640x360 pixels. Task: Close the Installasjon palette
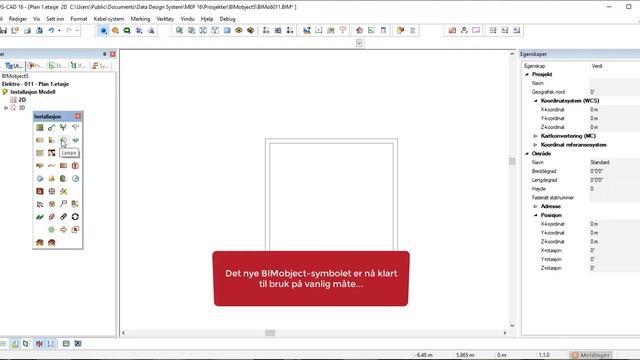click(78, 116)
